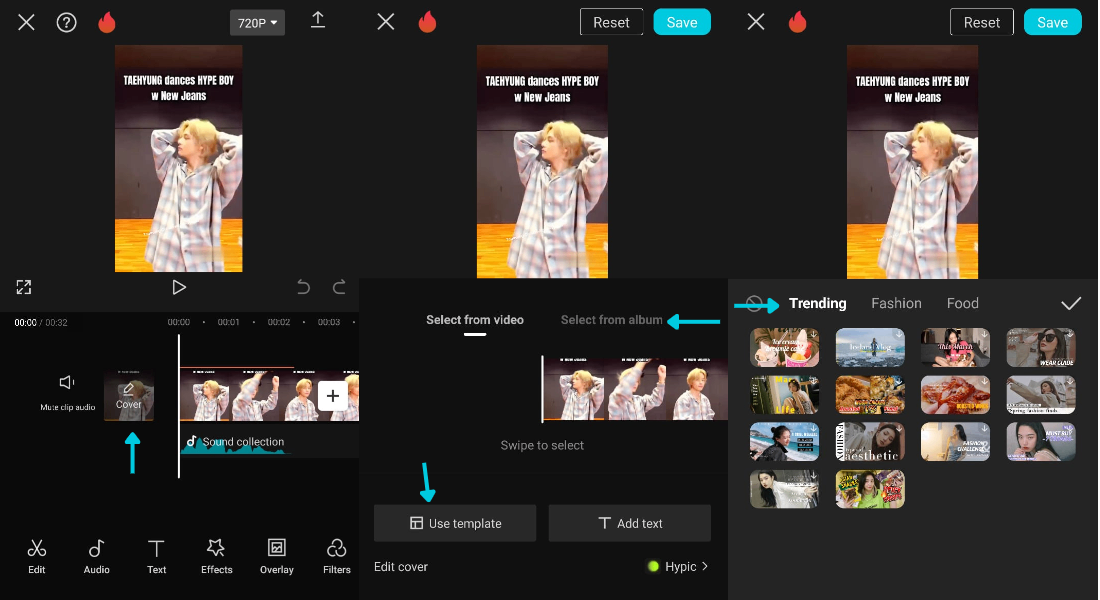1100x600 pixels.
Task: Choose the MUST BUY purple text template
Action: point(1041,441)
